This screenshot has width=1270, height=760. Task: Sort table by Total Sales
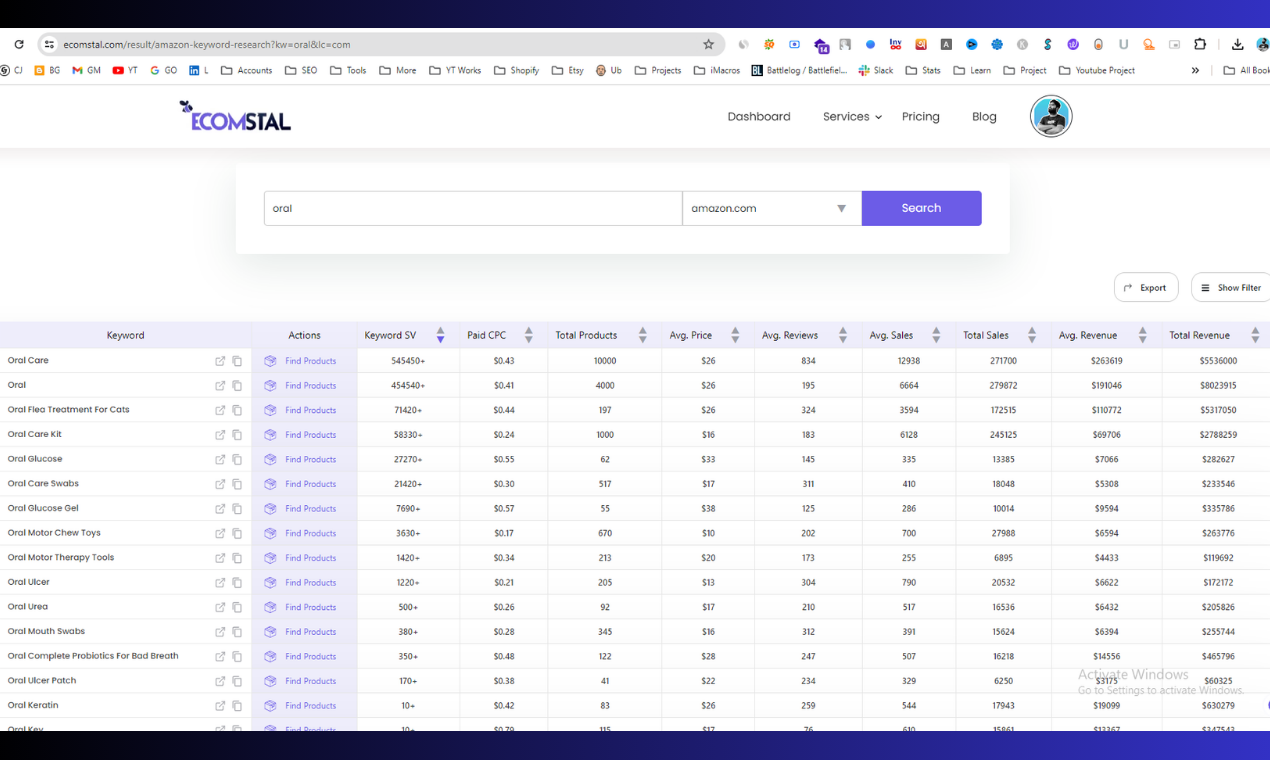coord(1032,335)
